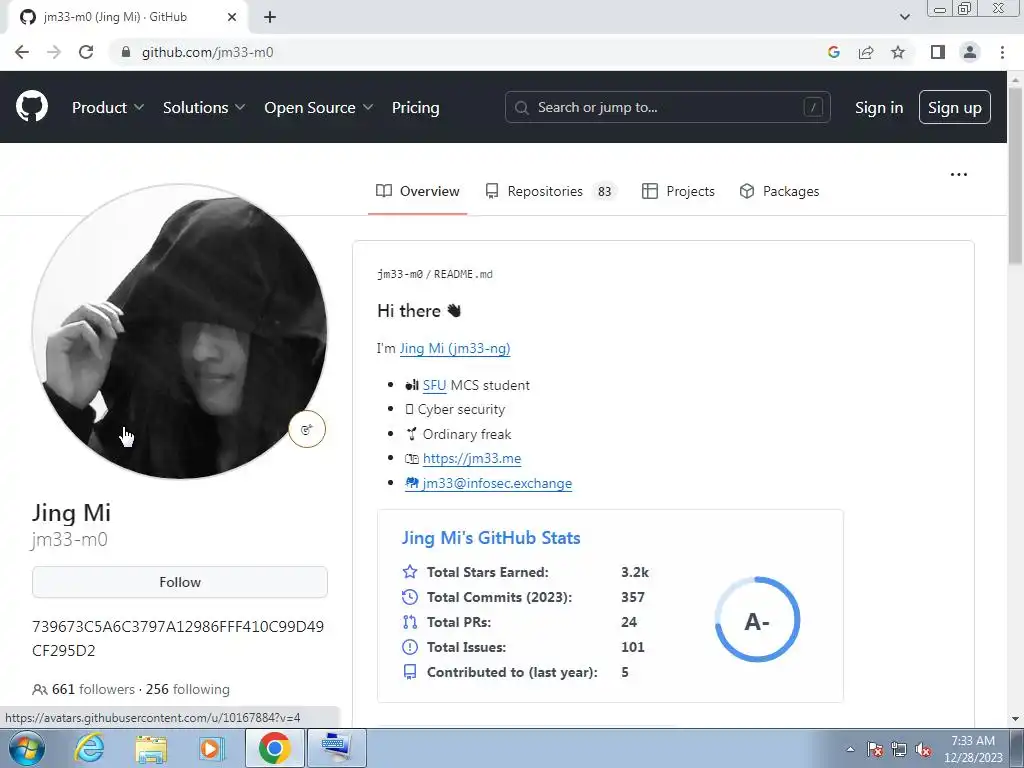Click the network tray icon
This screenshot has width=1024, height=768.
pyautogui.click(x=899, y=749)
